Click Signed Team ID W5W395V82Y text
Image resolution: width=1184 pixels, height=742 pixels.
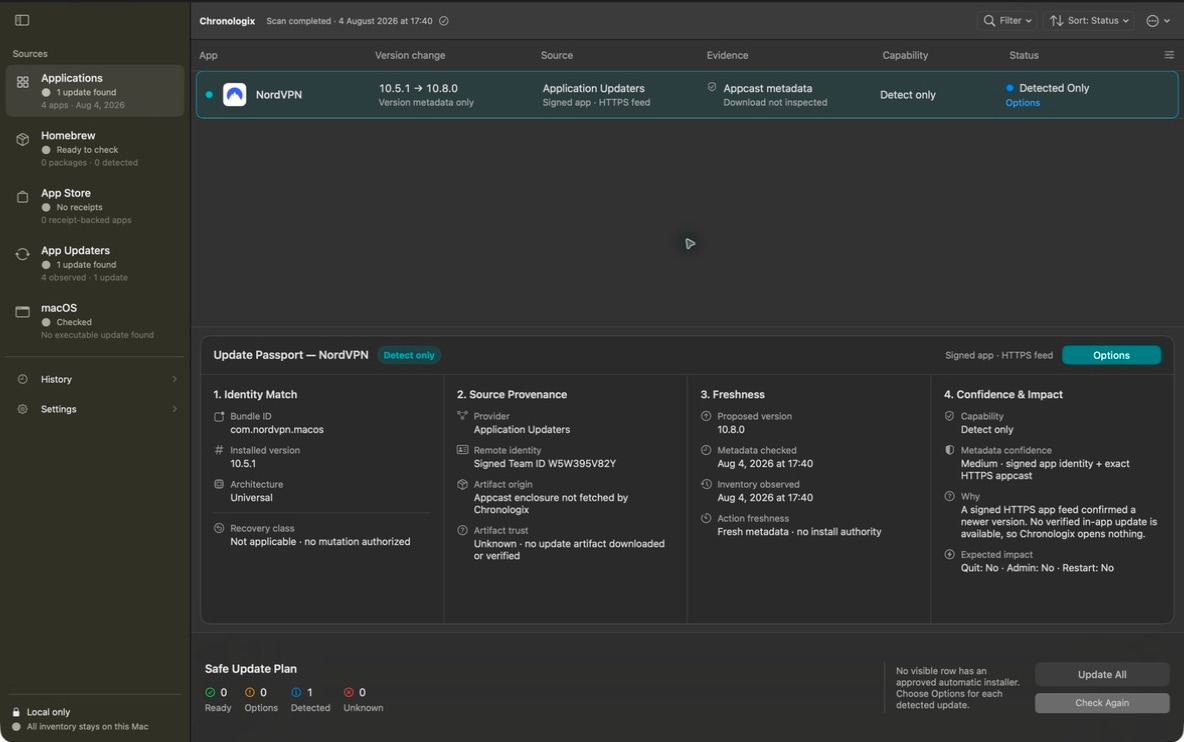coord(544,463)
